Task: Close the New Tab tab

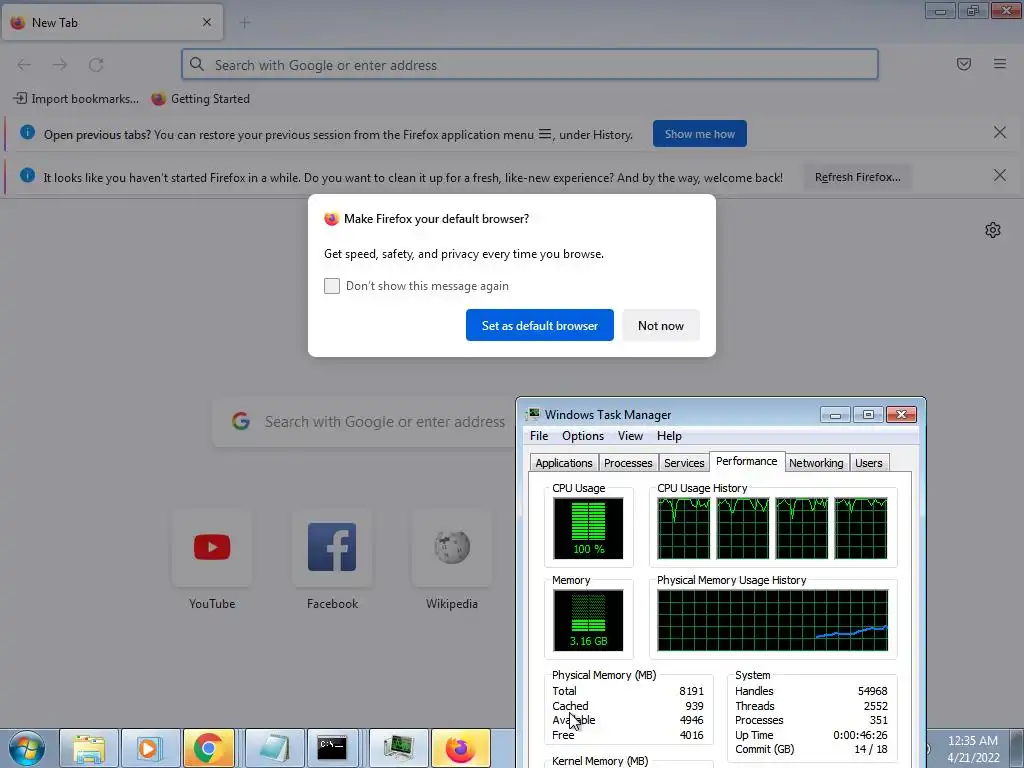Action: click(207, 22)
